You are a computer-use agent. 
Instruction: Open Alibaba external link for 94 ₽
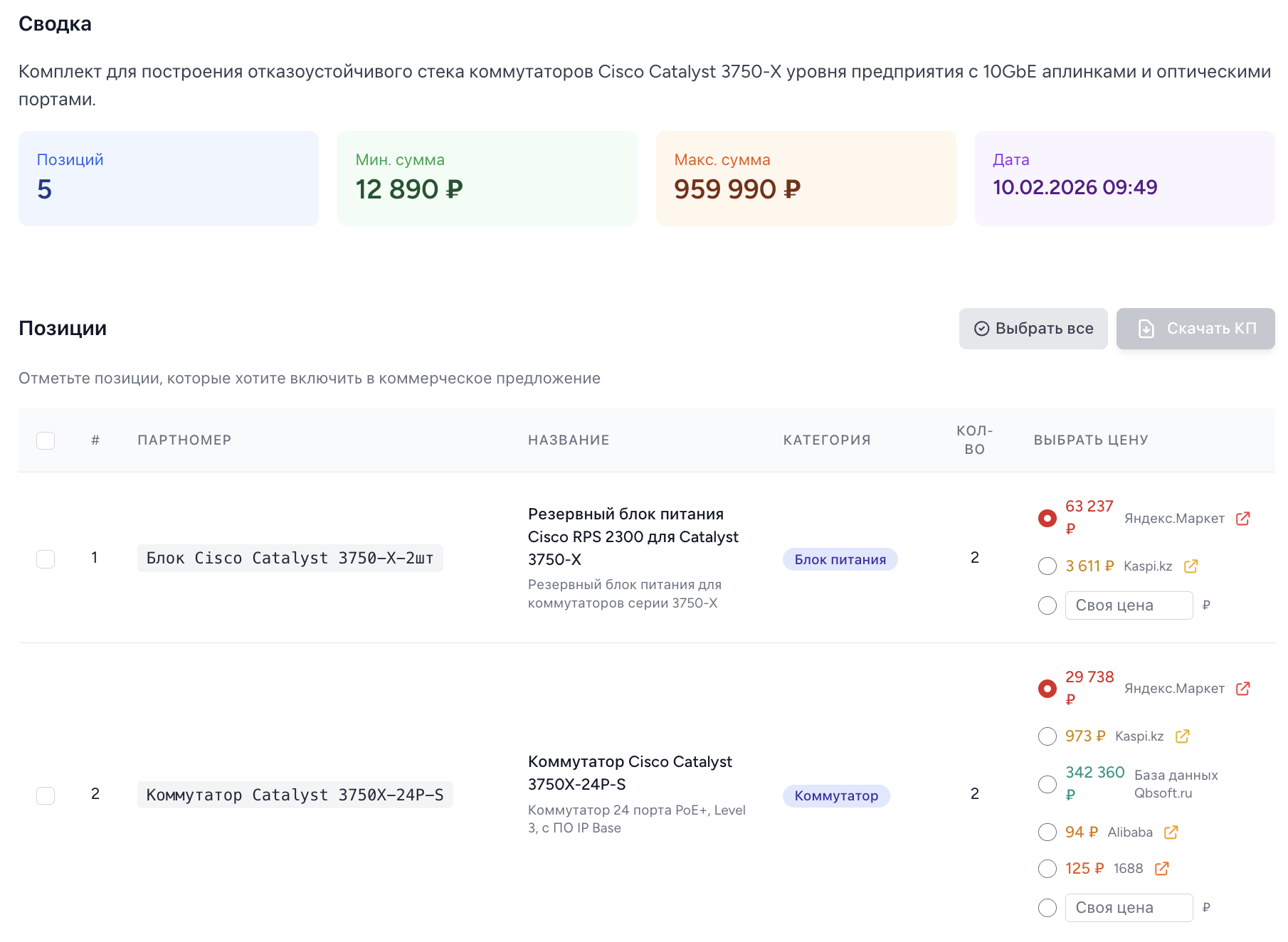pos(1171,832)
